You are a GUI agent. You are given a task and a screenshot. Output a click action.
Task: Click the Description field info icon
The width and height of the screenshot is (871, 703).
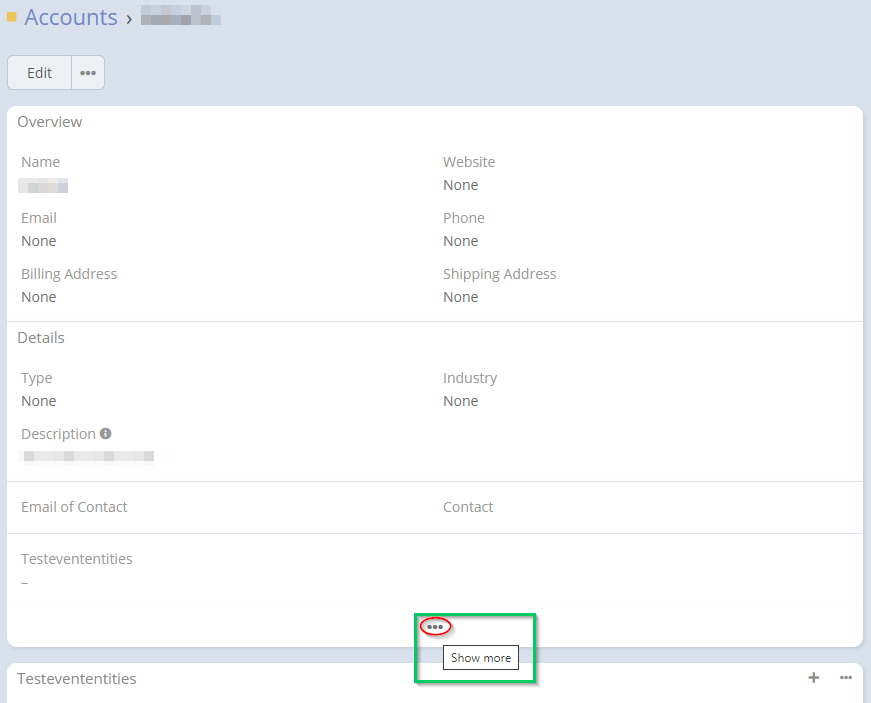click(106, 434)
